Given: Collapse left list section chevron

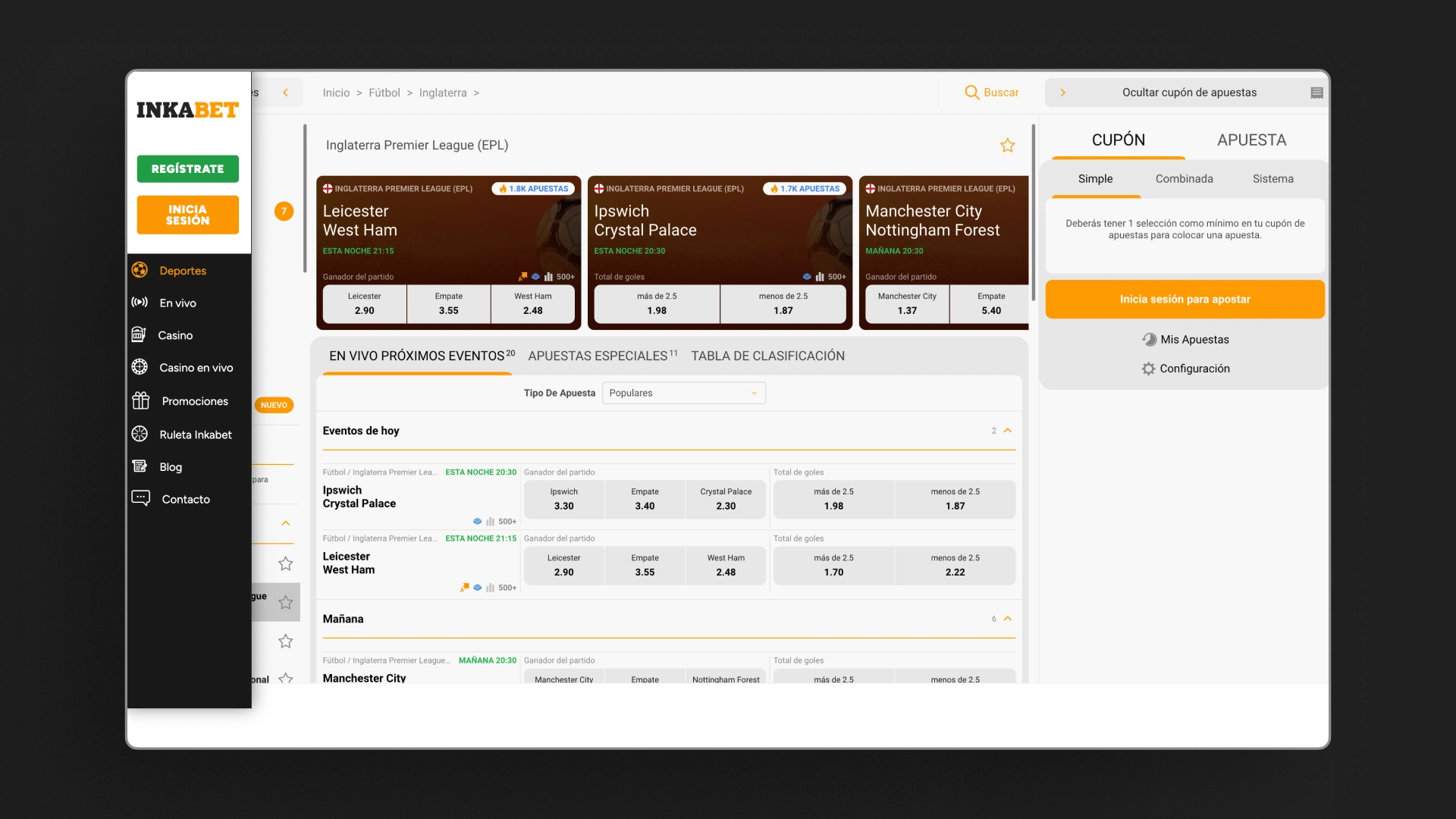Looking at the screenshot, I should 285,523.
